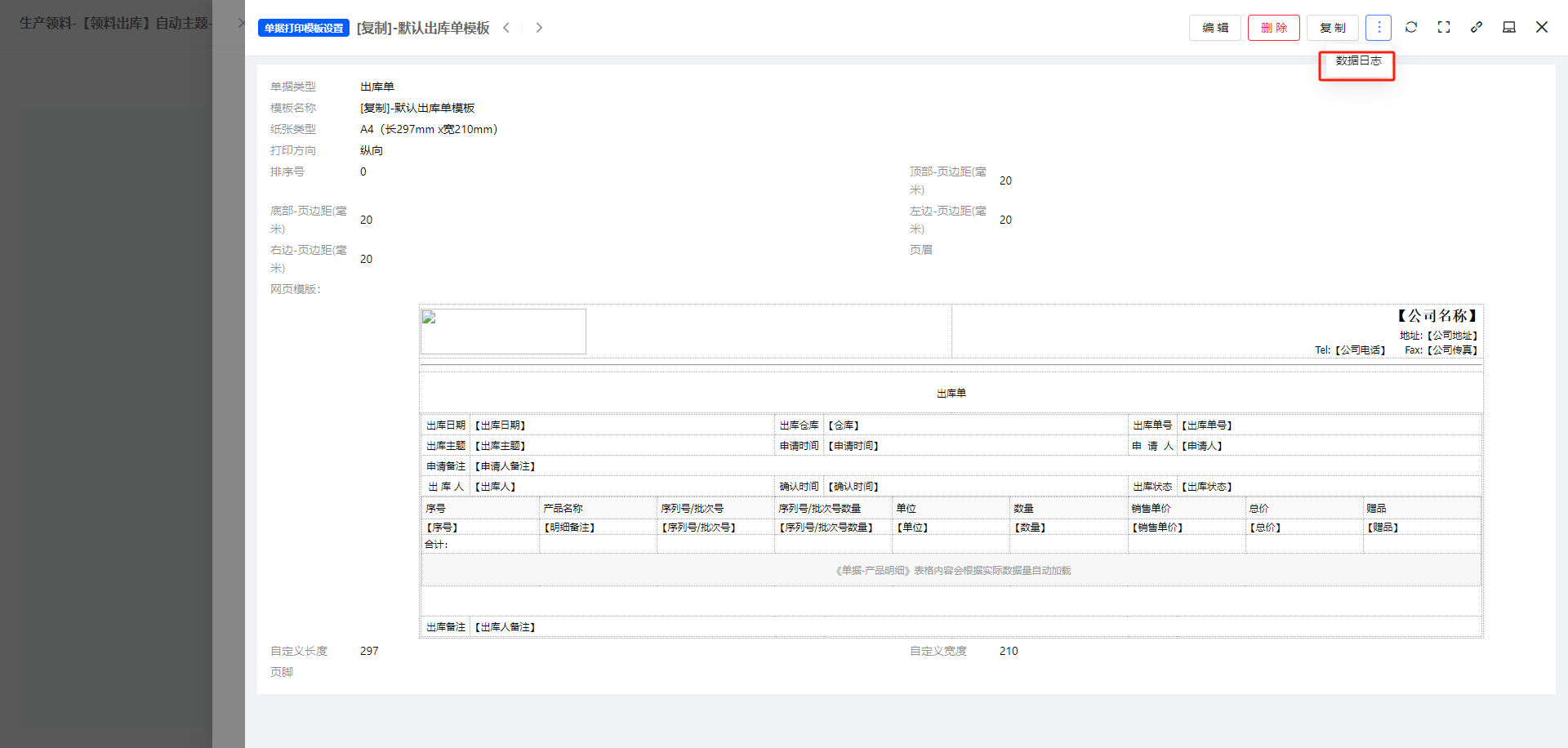1568x748 pixels.
Task: Click the 【出库日期】 placeholder field
Action: click(500, 425)
